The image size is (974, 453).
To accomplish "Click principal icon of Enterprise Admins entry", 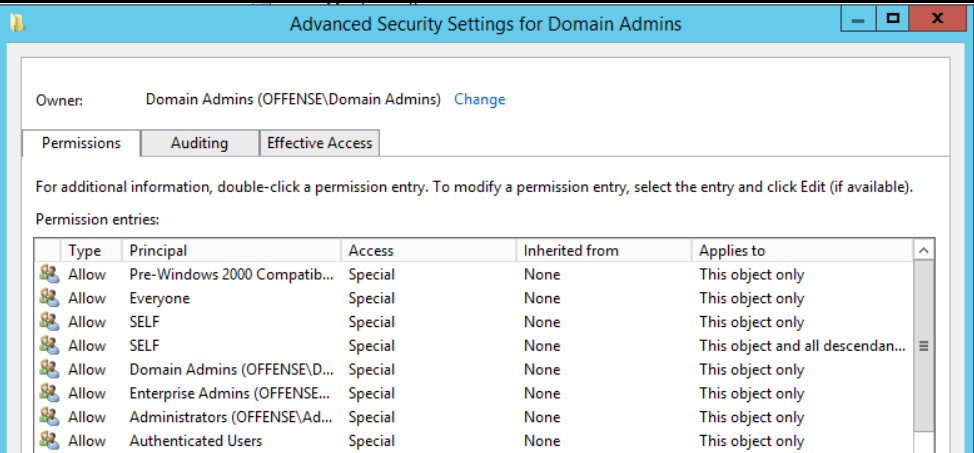I will (48, 394).
